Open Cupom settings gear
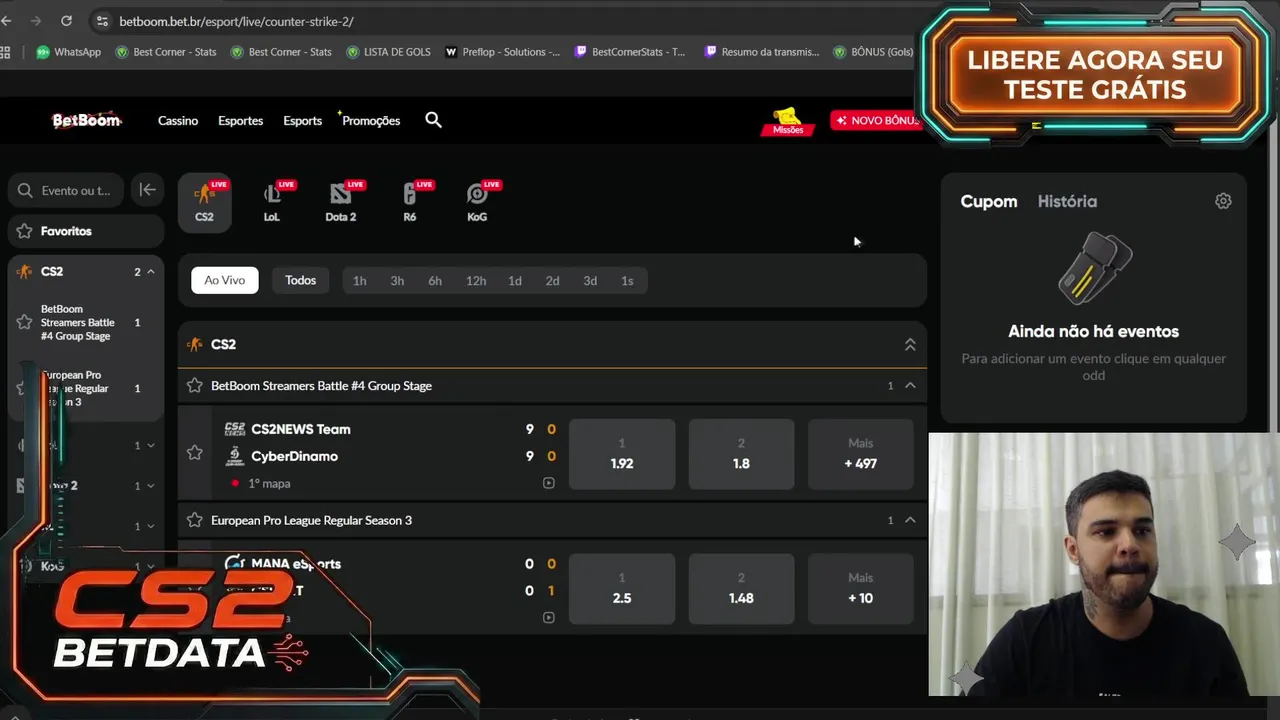Screen dimensions: 1280x720 coord(1223,201)
